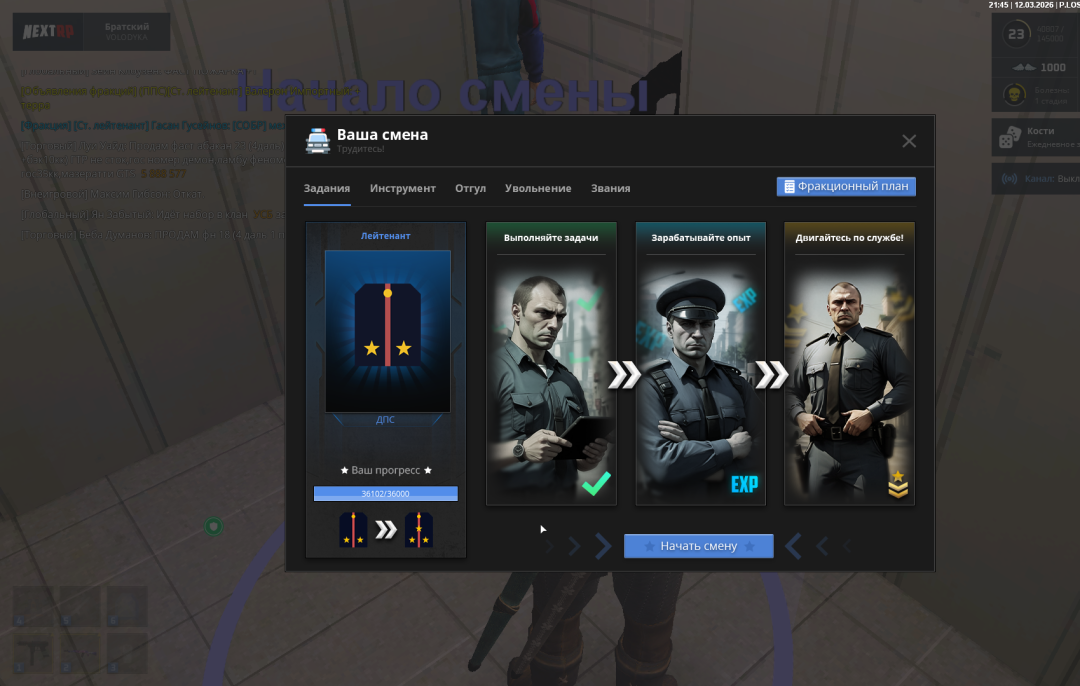This screenshot has width=1080, height=686.
Task: Go to the Увольнение tab
Action: pyautogui.click(x=538, y=188)
